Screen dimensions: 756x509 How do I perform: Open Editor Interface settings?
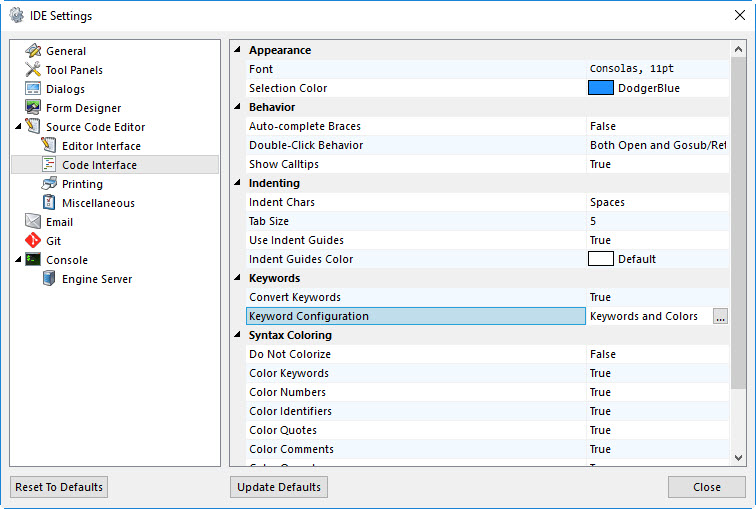tap(101, 146)
